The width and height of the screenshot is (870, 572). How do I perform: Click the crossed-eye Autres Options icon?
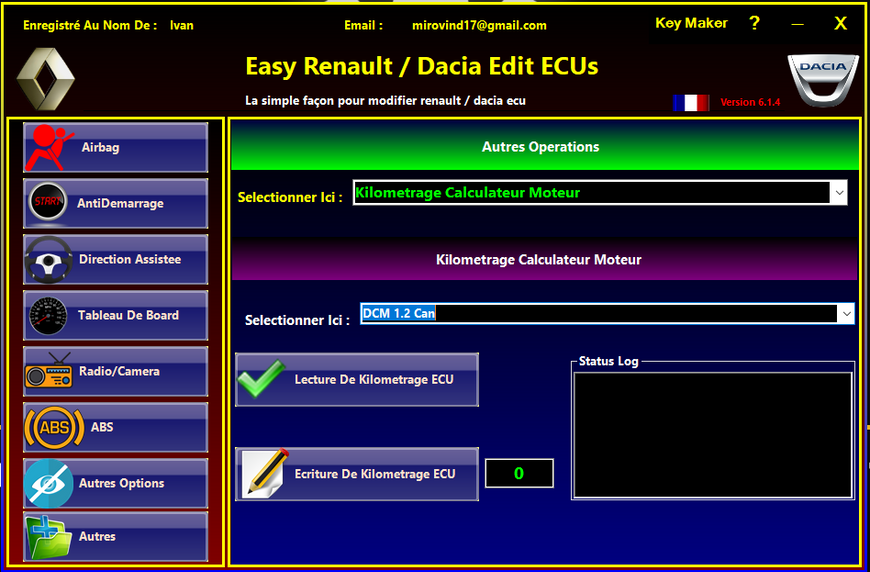coord(49,483)
